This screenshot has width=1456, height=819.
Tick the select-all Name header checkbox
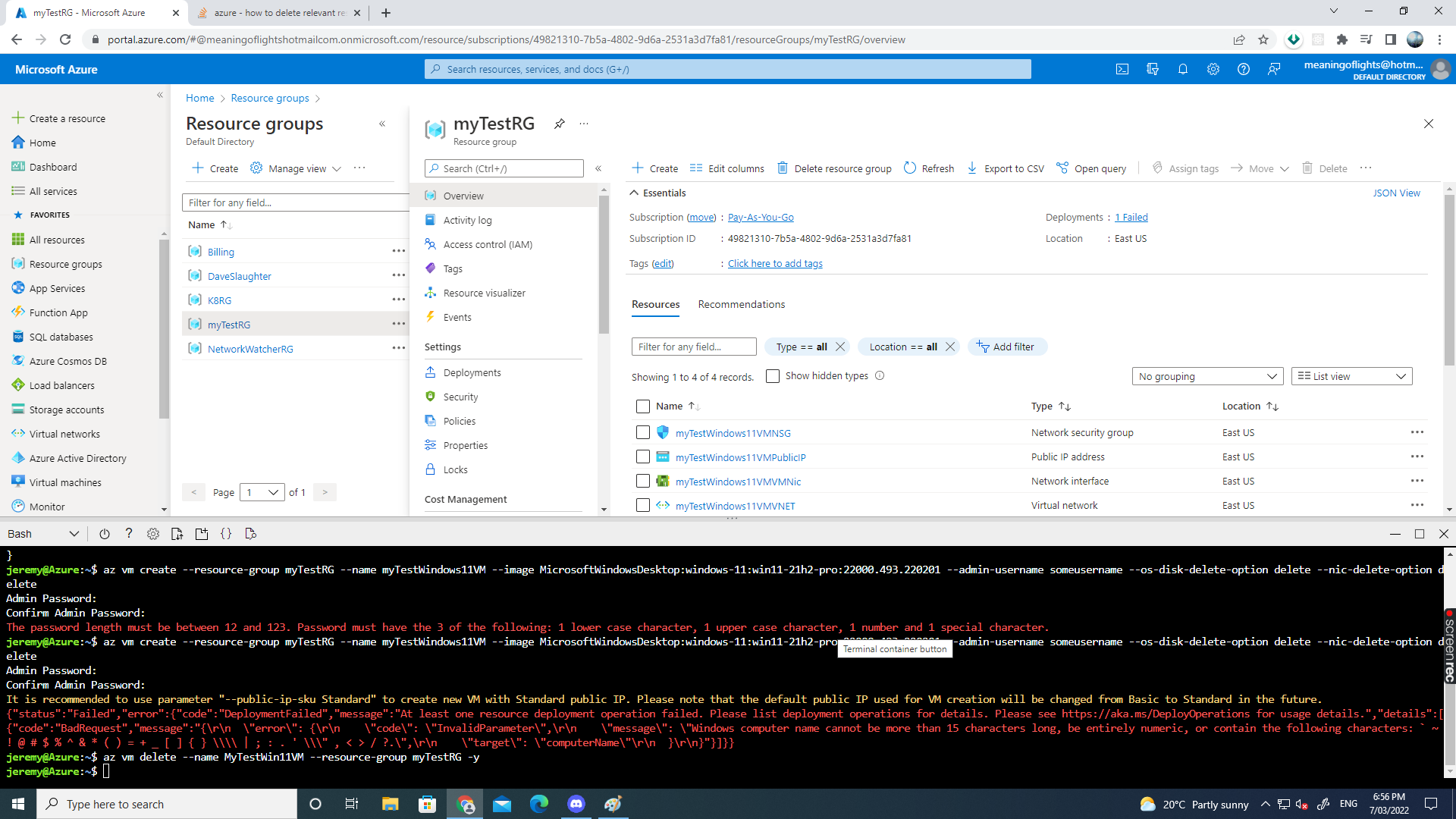pos(643,406)
